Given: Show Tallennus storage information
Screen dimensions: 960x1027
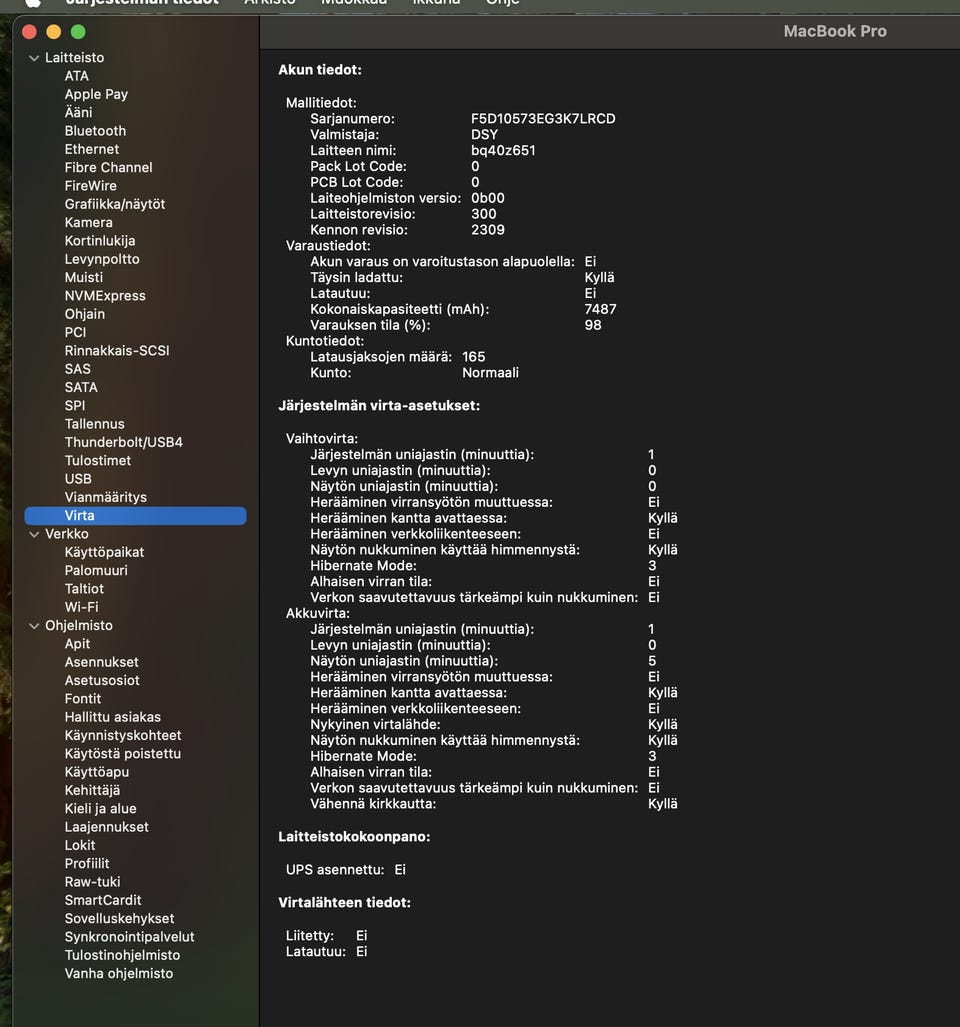Looking at the screenshot, I should click(x=94, y=424).
